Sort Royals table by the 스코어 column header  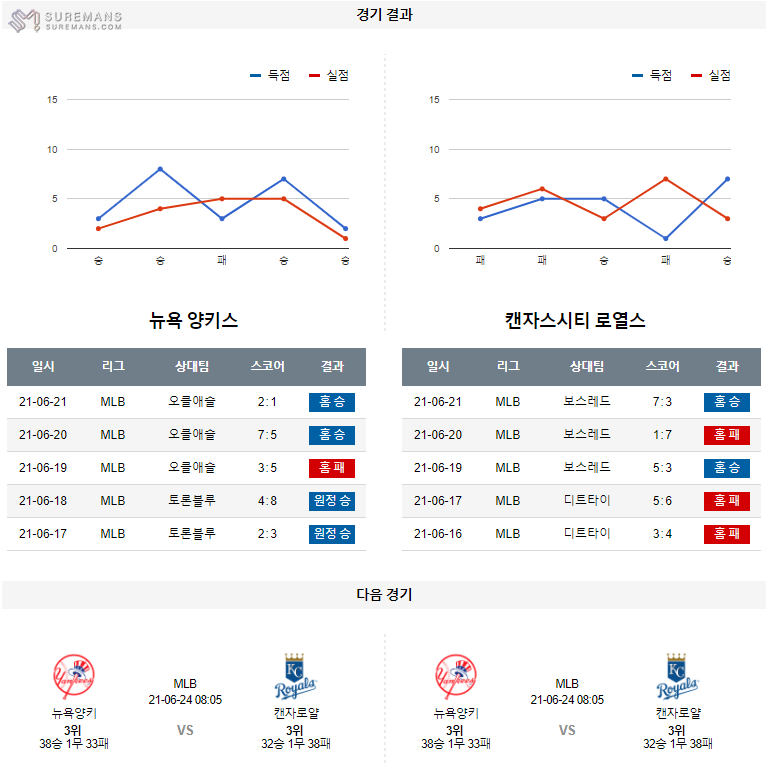[x=663, y=367]
